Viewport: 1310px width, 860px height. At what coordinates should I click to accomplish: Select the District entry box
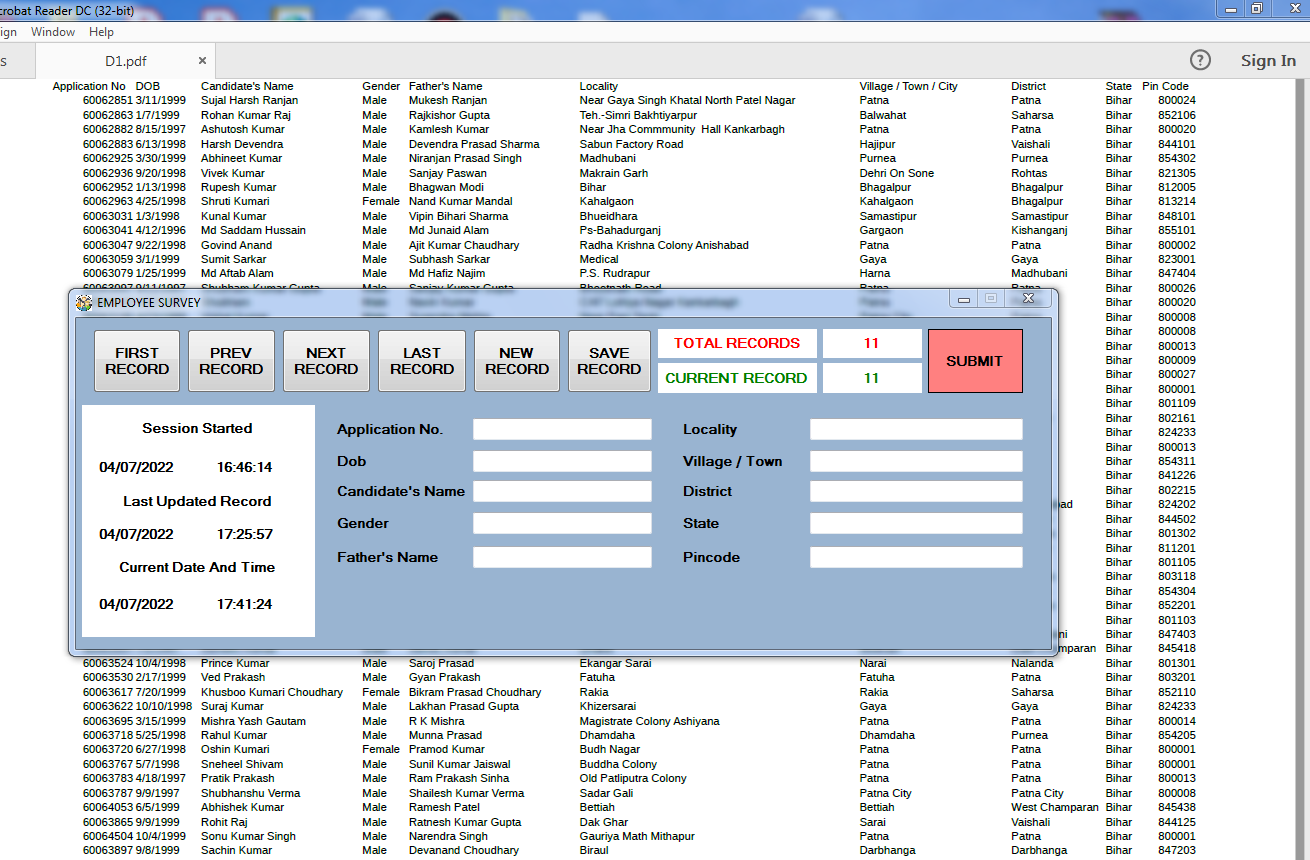click(916, 491)
